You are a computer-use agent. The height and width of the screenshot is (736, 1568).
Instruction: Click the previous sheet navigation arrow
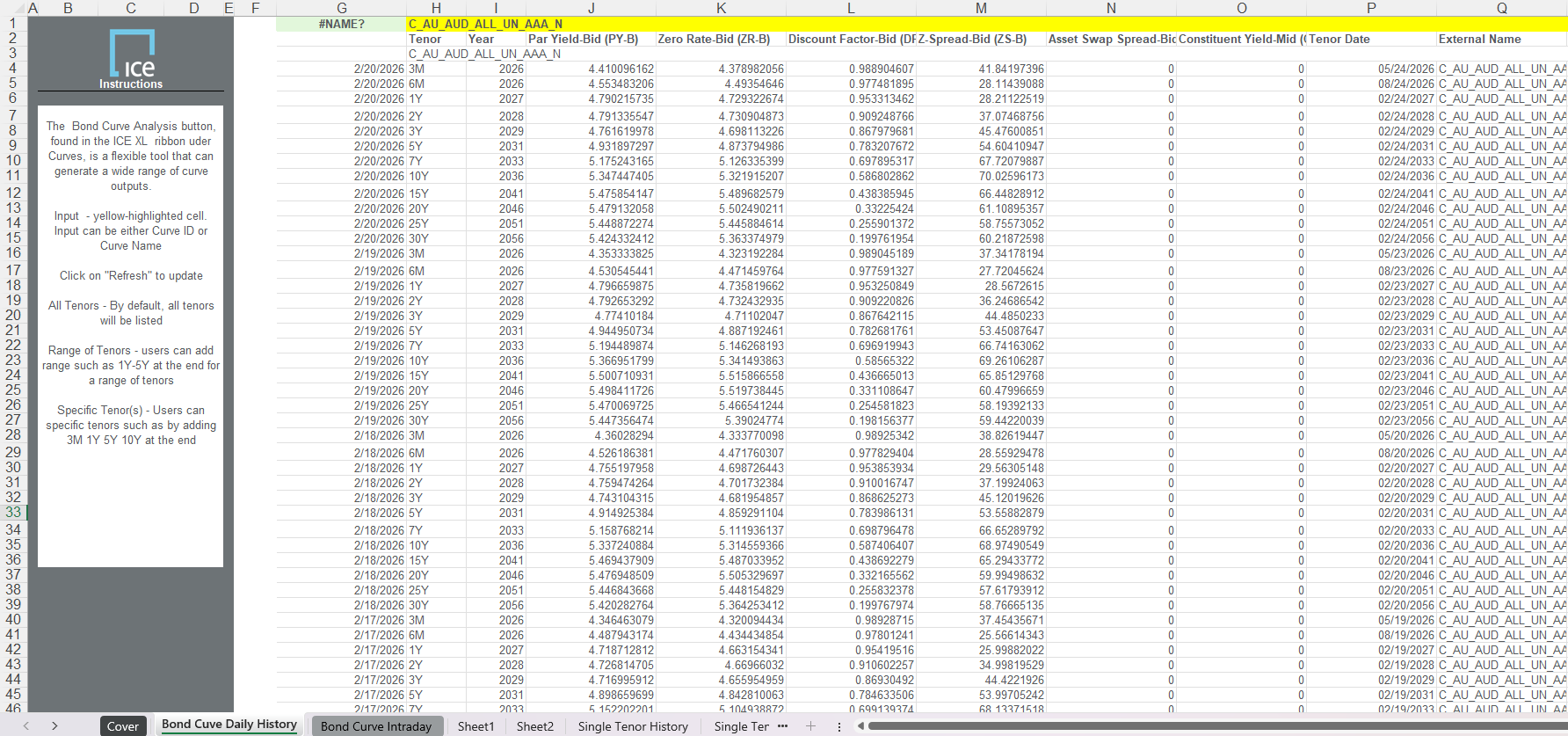coord(26,725)
